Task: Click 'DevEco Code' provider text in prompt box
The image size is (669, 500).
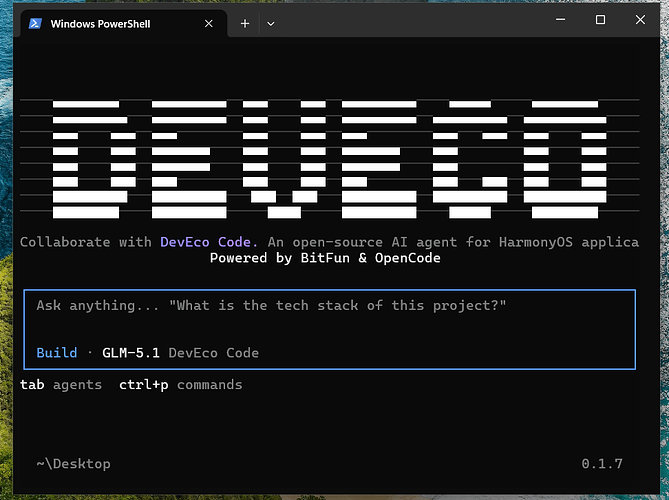Action: click(x=213, y=353)
